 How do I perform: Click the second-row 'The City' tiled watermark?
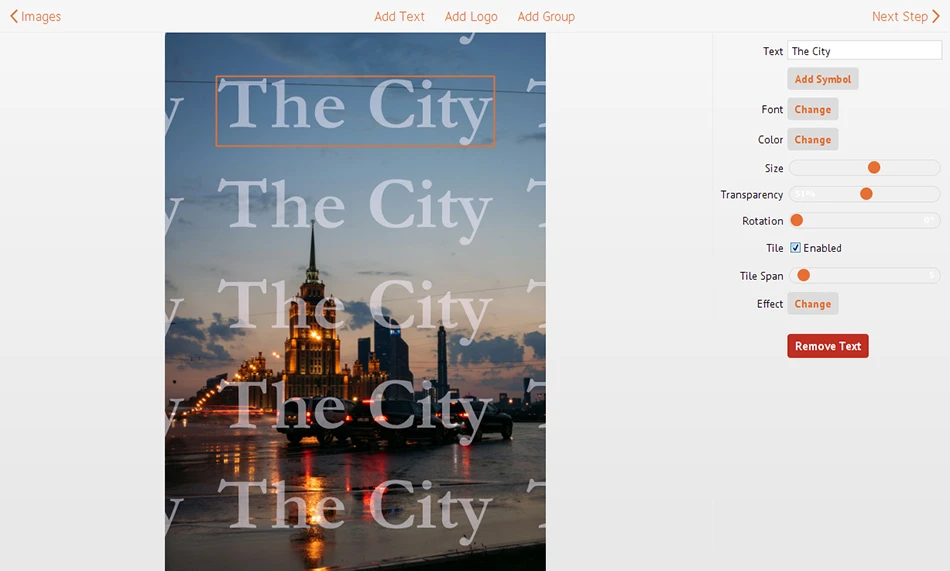[x=355, y=208]
